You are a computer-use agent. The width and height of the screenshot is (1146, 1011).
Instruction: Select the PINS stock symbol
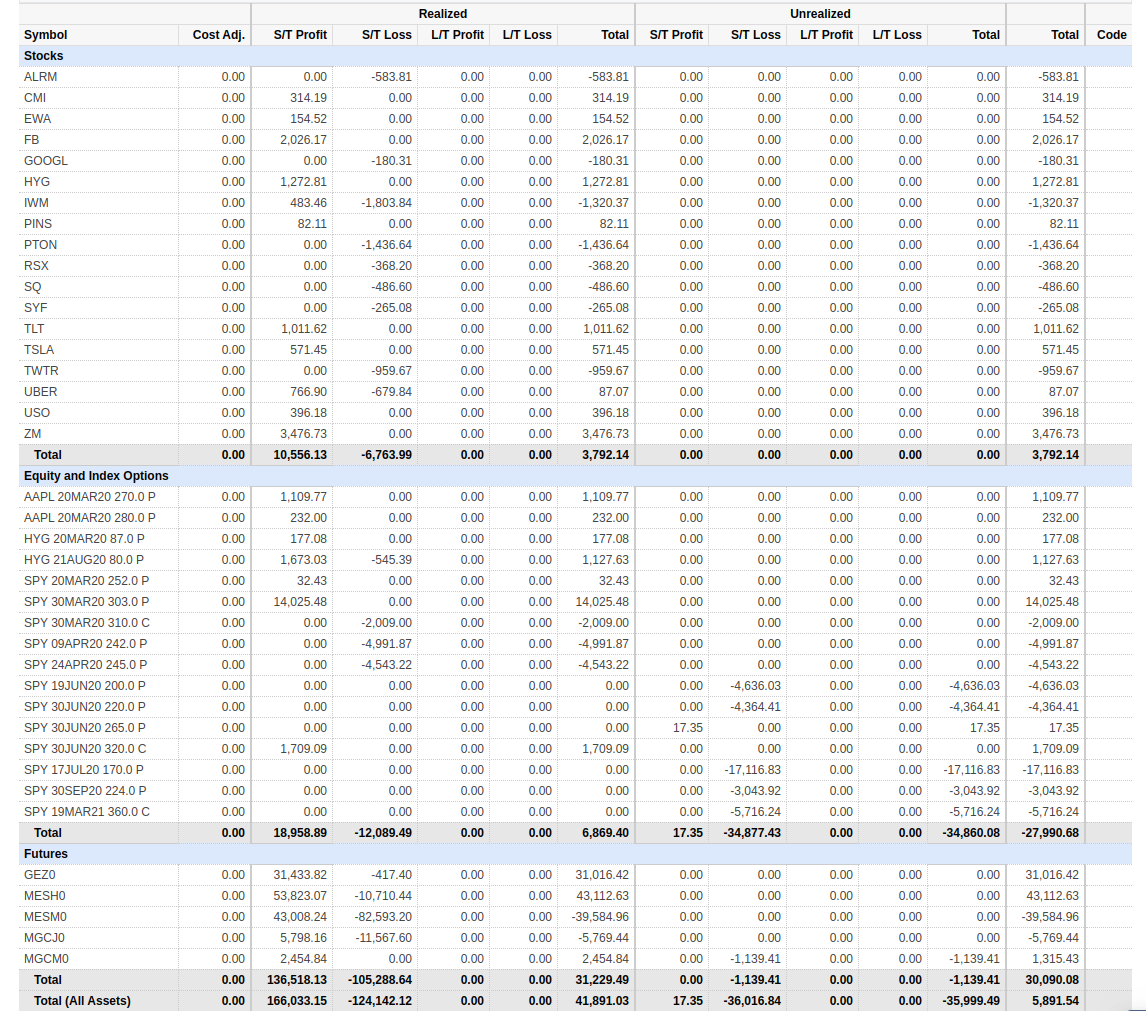click(x=37, y=224)
